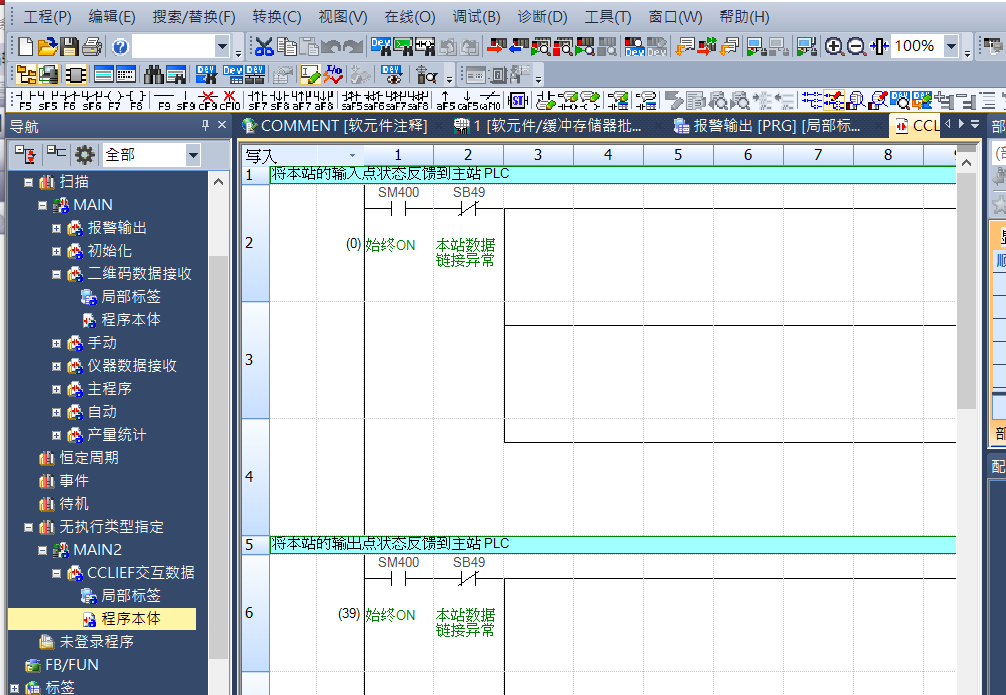Click the New project icon
This screenshot has width=1006, height=695.
click(x=26, y=46)
